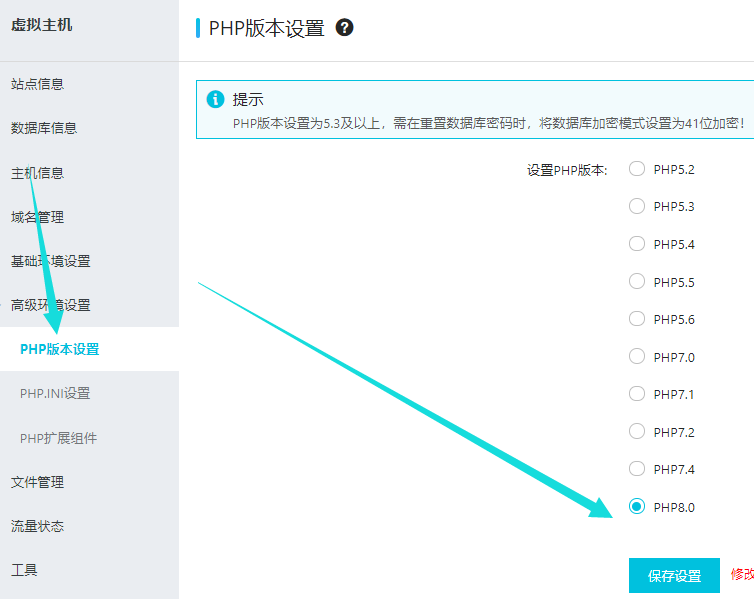Open 站点信息 in the sidebar
Image resolution: width=754 pixels, height=599 pixels.
click(x=37, y=84)
